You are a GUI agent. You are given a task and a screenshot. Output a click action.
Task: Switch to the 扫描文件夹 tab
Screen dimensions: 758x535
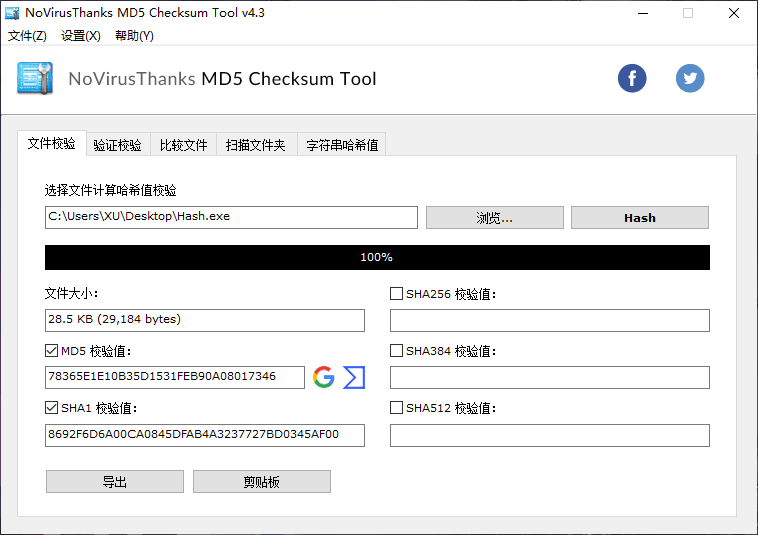(256, 145)
